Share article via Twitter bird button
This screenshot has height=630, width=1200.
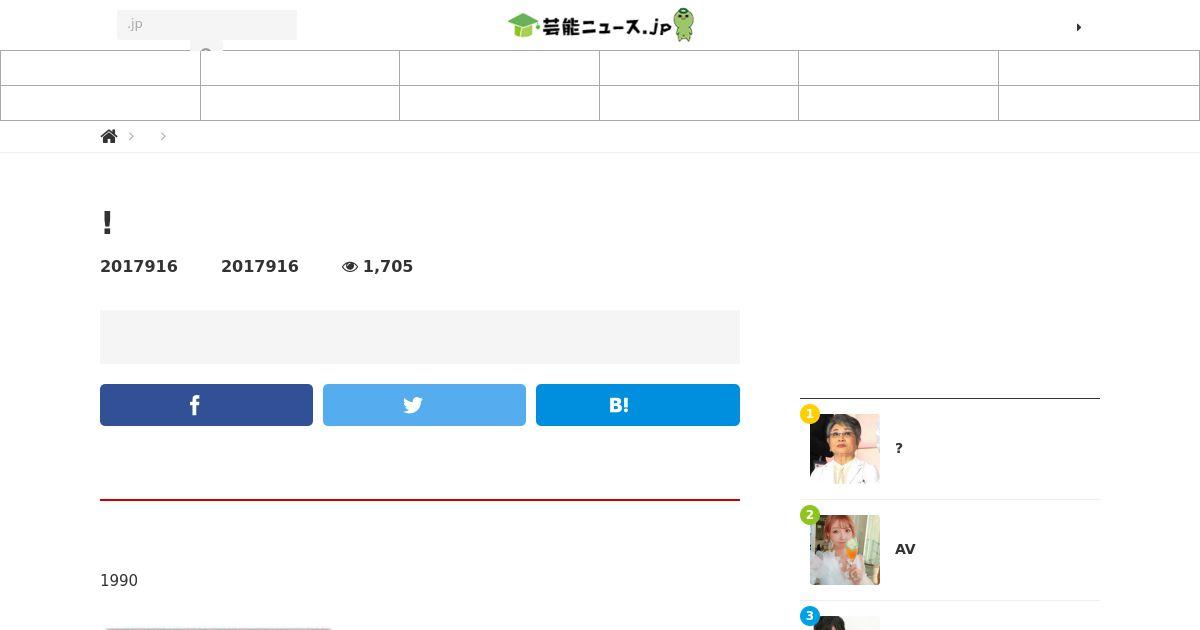pyautogui.click(x=424, y=405)
